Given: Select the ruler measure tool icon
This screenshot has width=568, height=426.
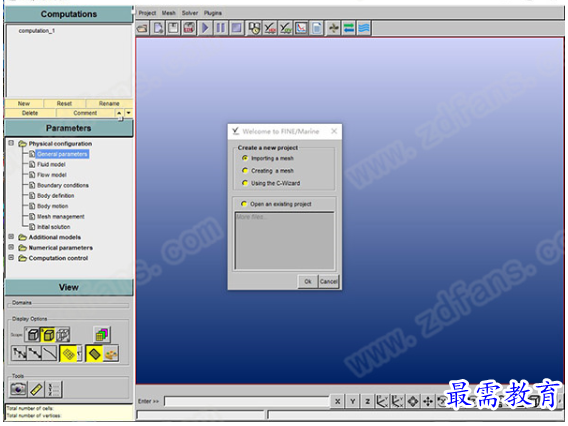Looking at the screenshot, I should 36,389.
